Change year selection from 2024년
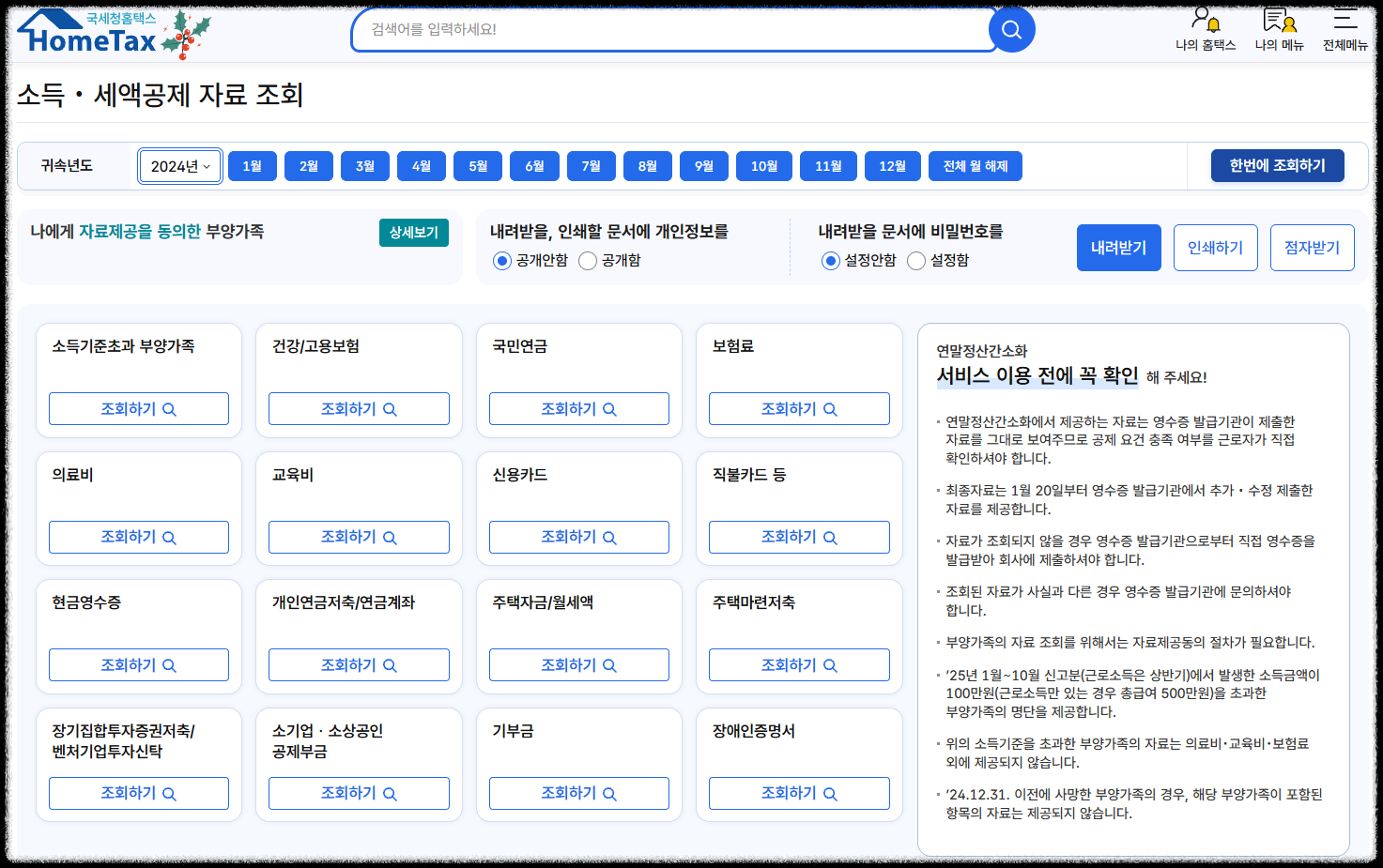1383x868 pixels. coord(179,165)
